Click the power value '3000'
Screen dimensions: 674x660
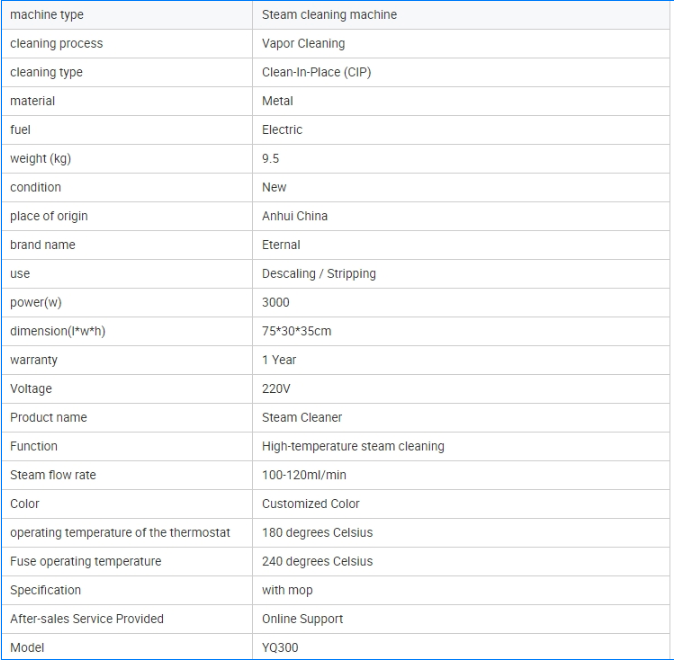(276, 303)
